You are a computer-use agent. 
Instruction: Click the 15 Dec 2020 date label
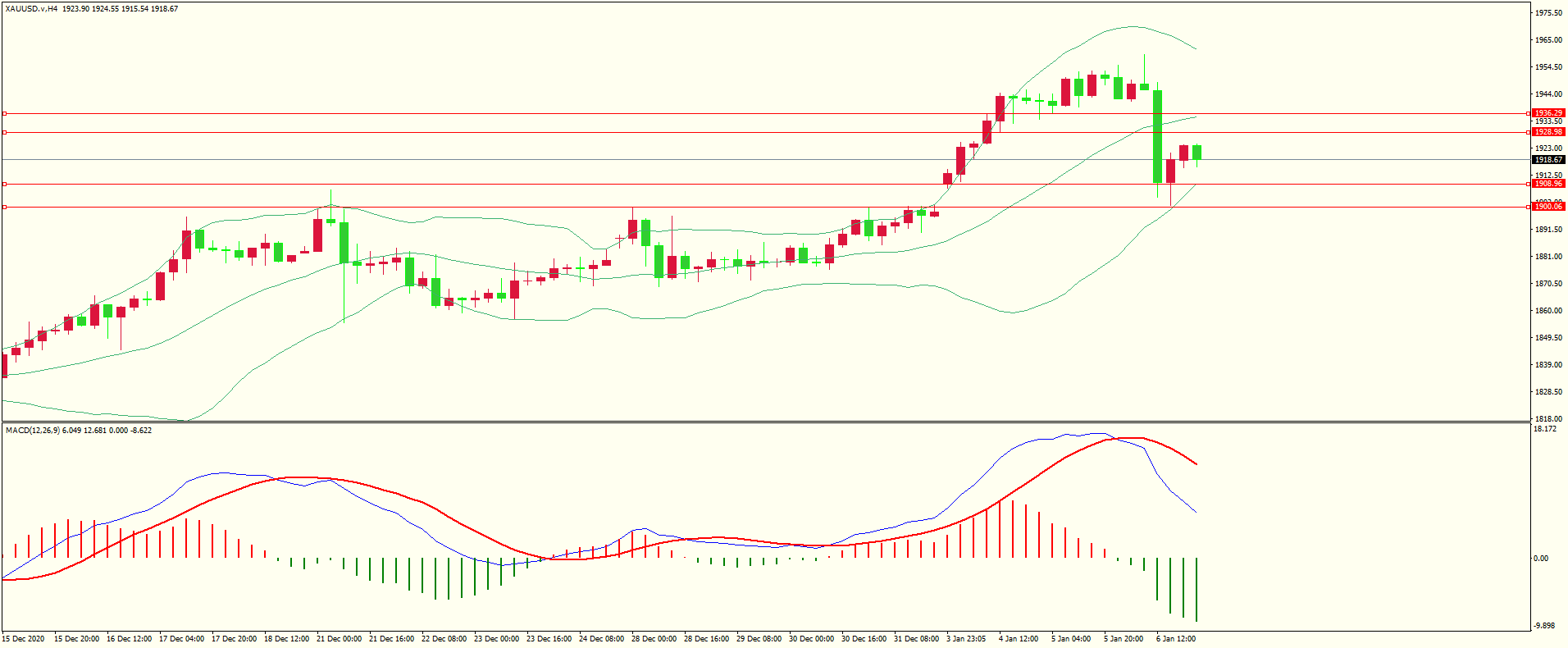[x=24, y=639]
